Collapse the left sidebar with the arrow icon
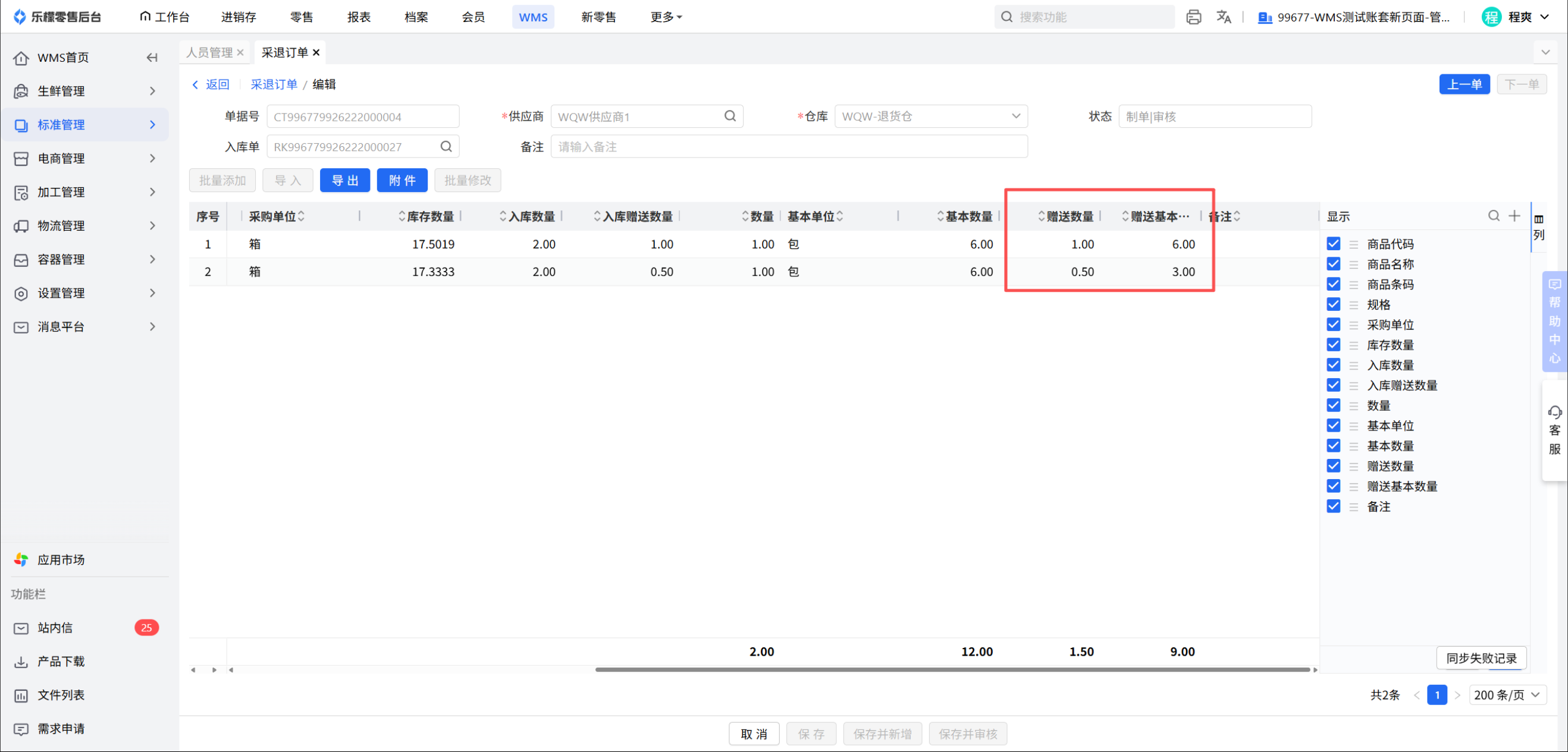Image resolution: width=1568 pixels, height=752 pixels. point(152,58)
